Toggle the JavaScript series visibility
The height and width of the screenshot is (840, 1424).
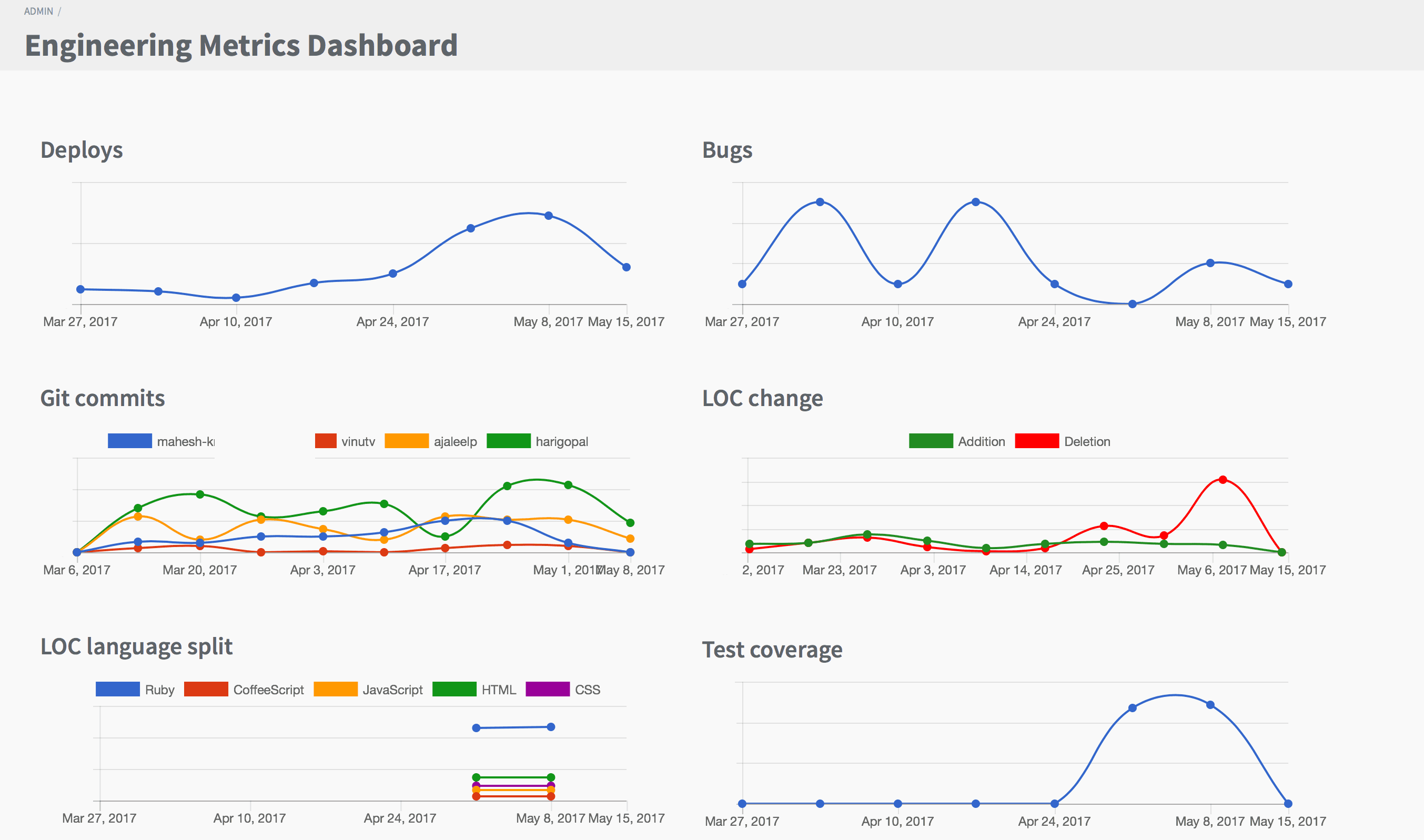[x=337, y=689]
